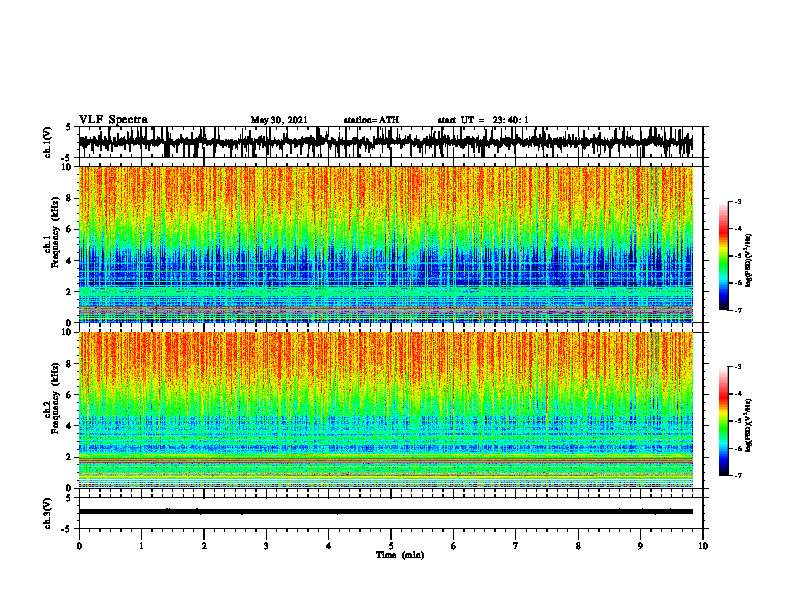792x612 pixels.
Task: Click ch.1 frequency tick label "6"
Action: 69,230
